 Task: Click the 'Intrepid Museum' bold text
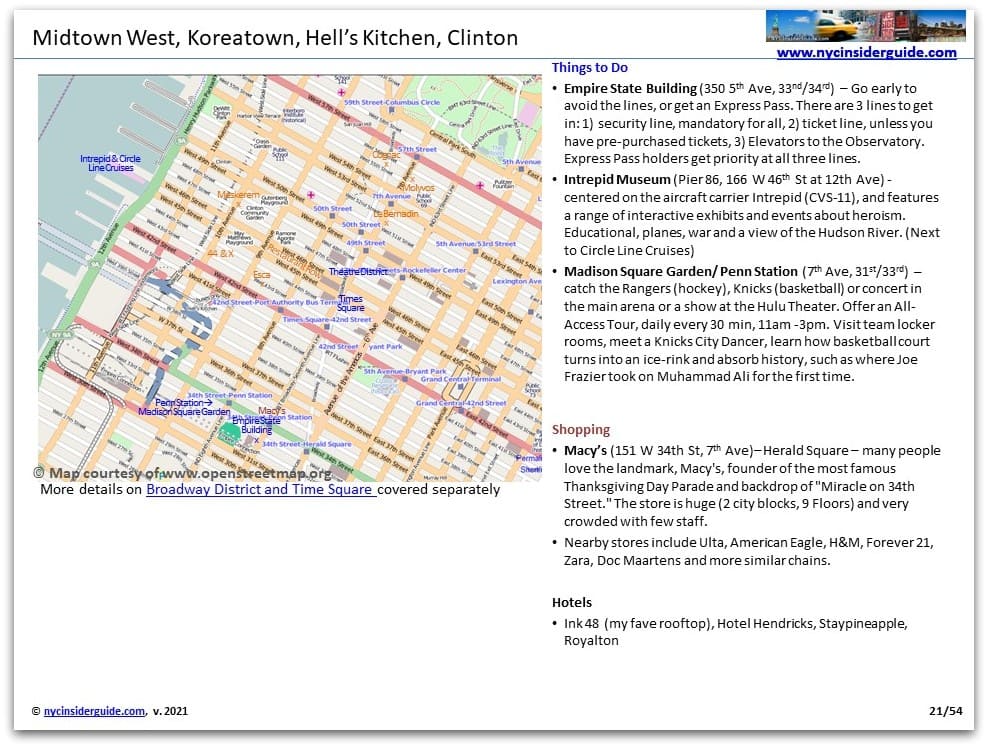[617, 180]
